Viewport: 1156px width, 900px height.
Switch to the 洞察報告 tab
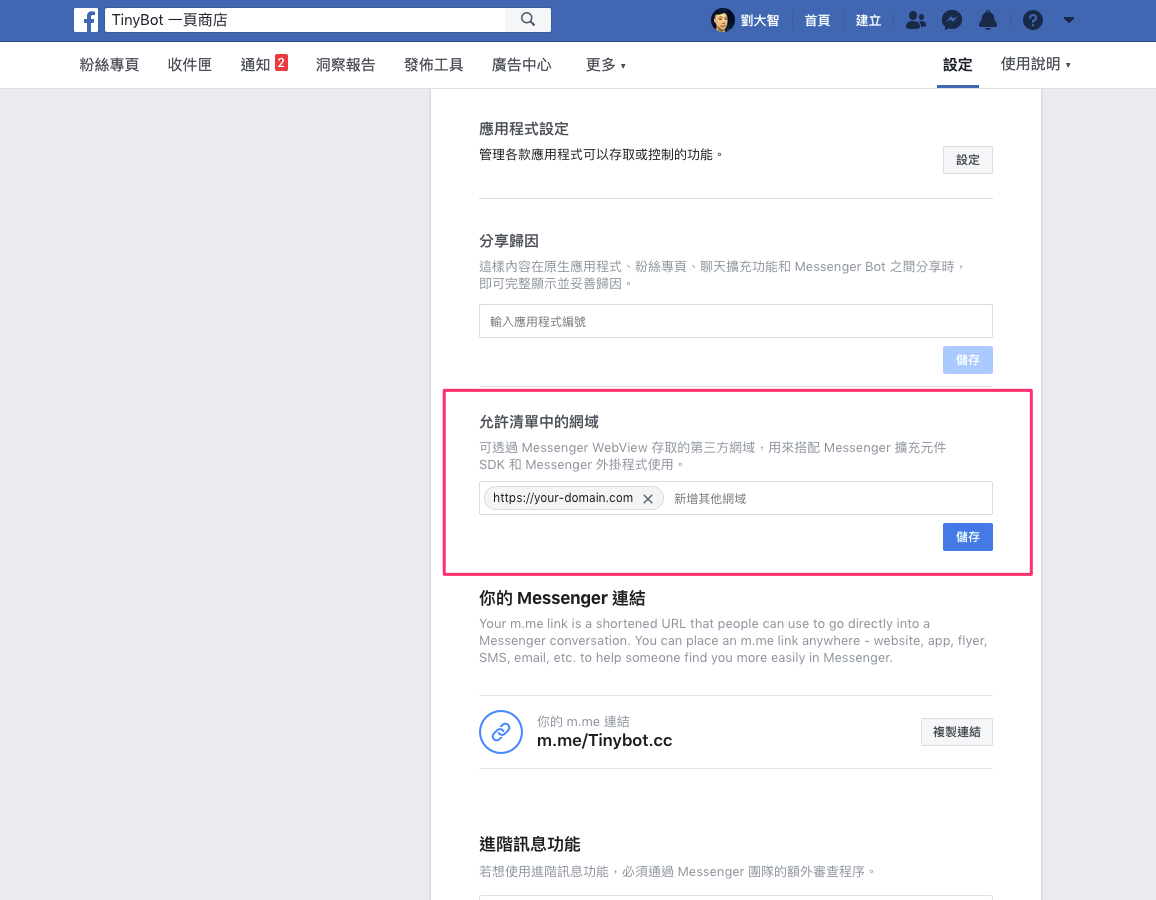coord(345,65)
